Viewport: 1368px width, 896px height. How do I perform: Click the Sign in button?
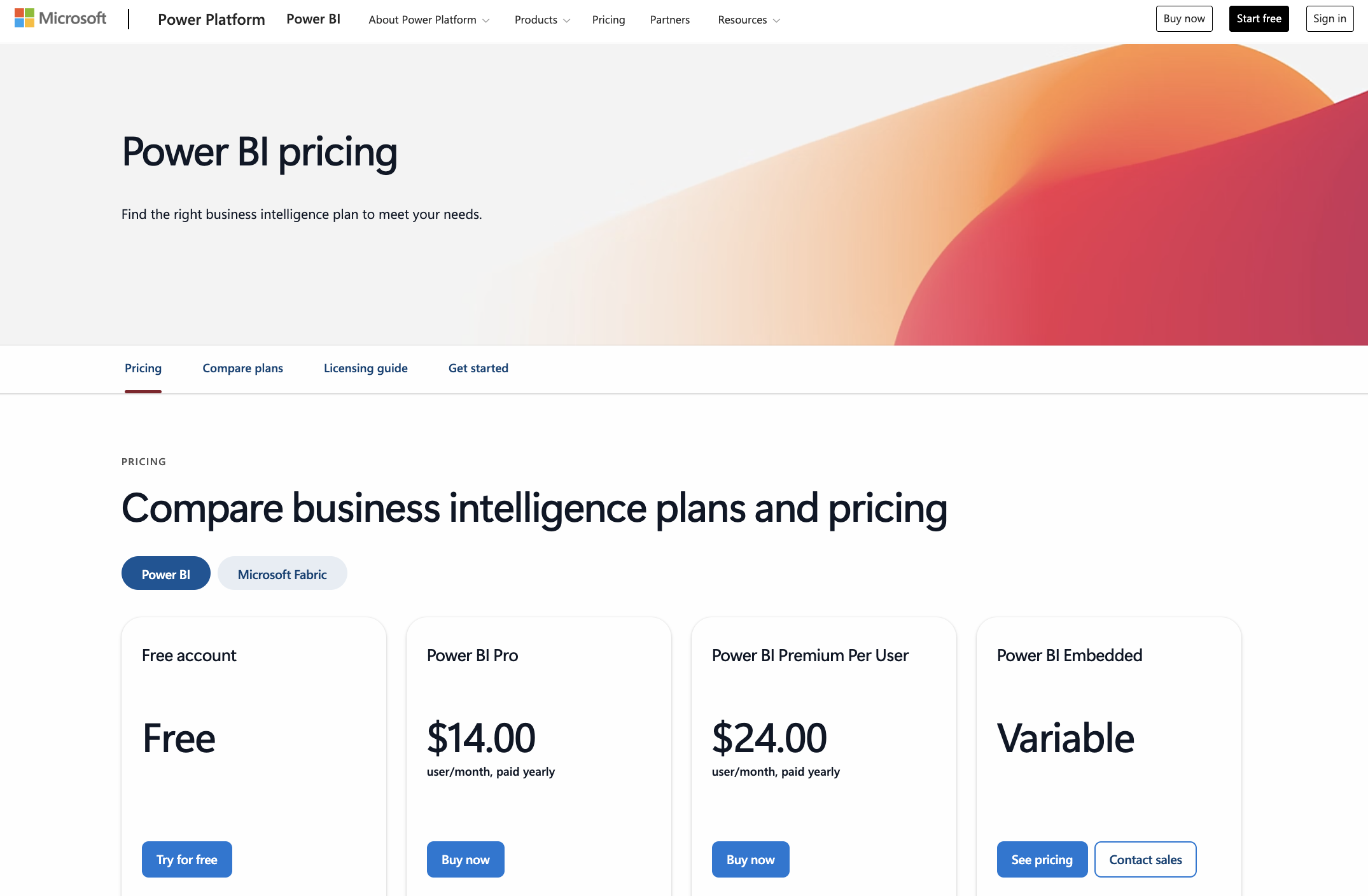pos(1329,18)
